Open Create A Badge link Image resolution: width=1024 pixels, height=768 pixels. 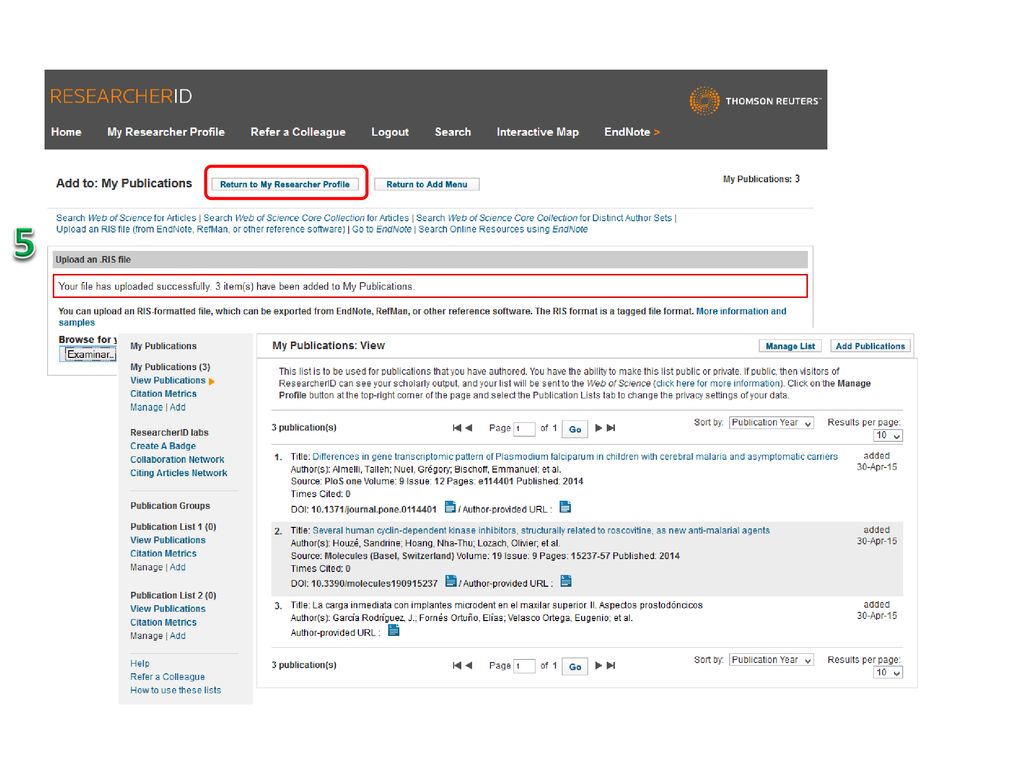click(163, 446)
